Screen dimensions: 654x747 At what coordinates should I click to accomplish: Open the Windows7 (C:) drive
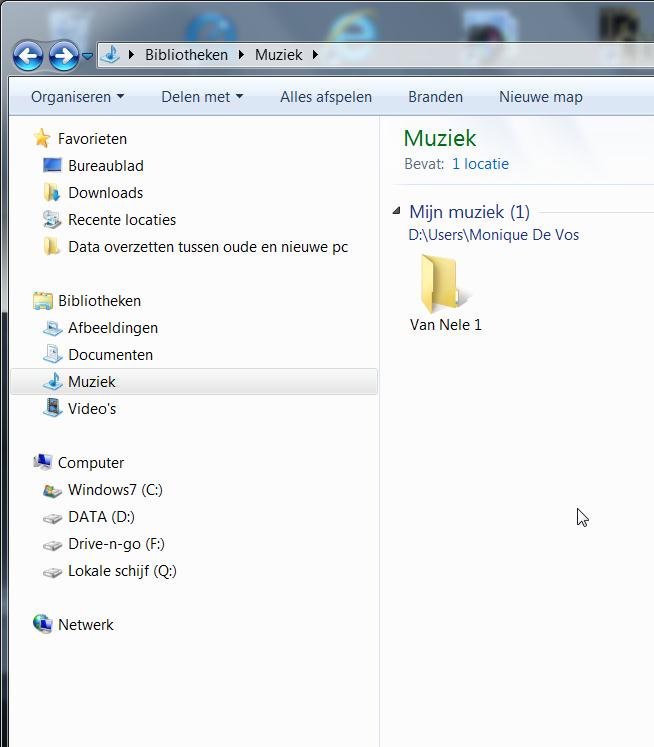(x=115, y=490)
